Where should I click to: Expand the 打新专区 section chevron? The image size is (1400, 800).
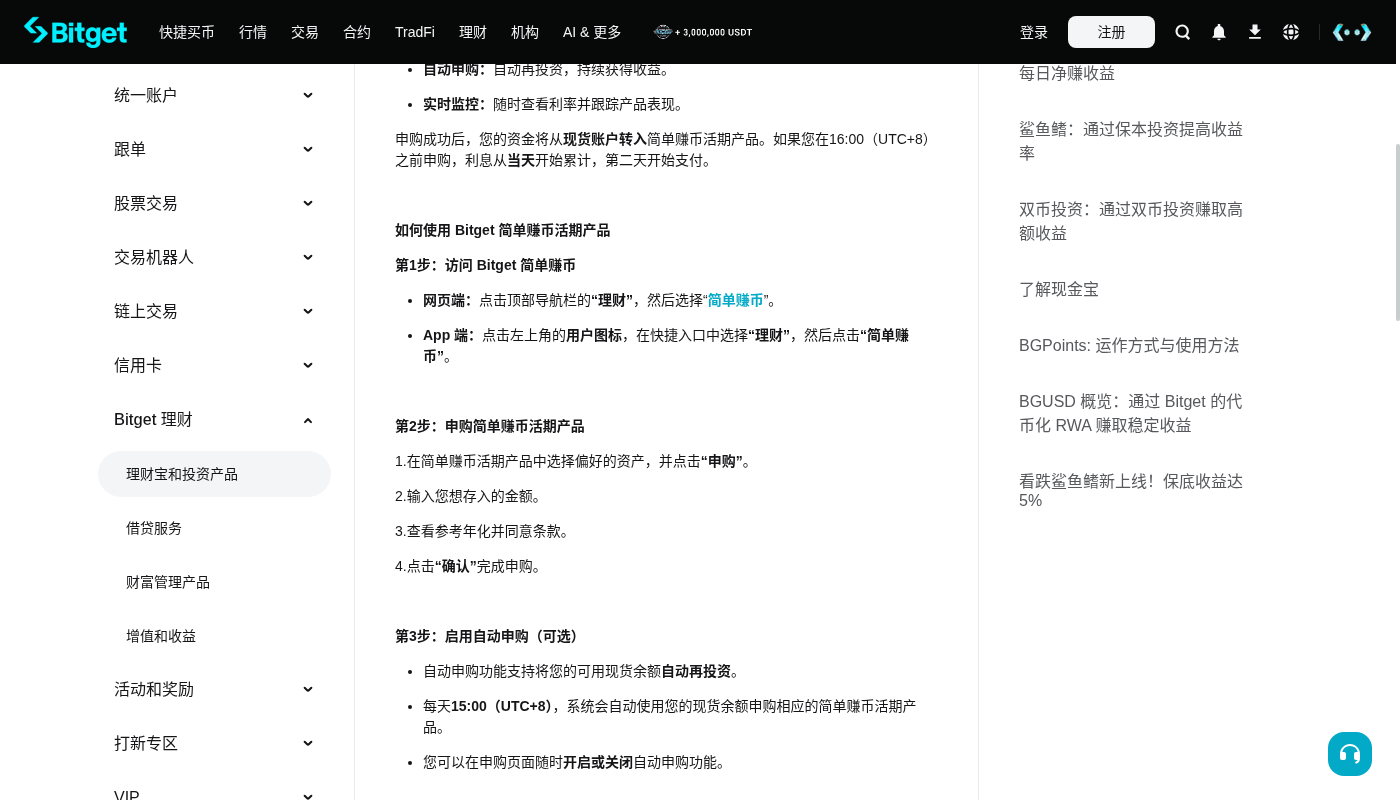point(308,743)
